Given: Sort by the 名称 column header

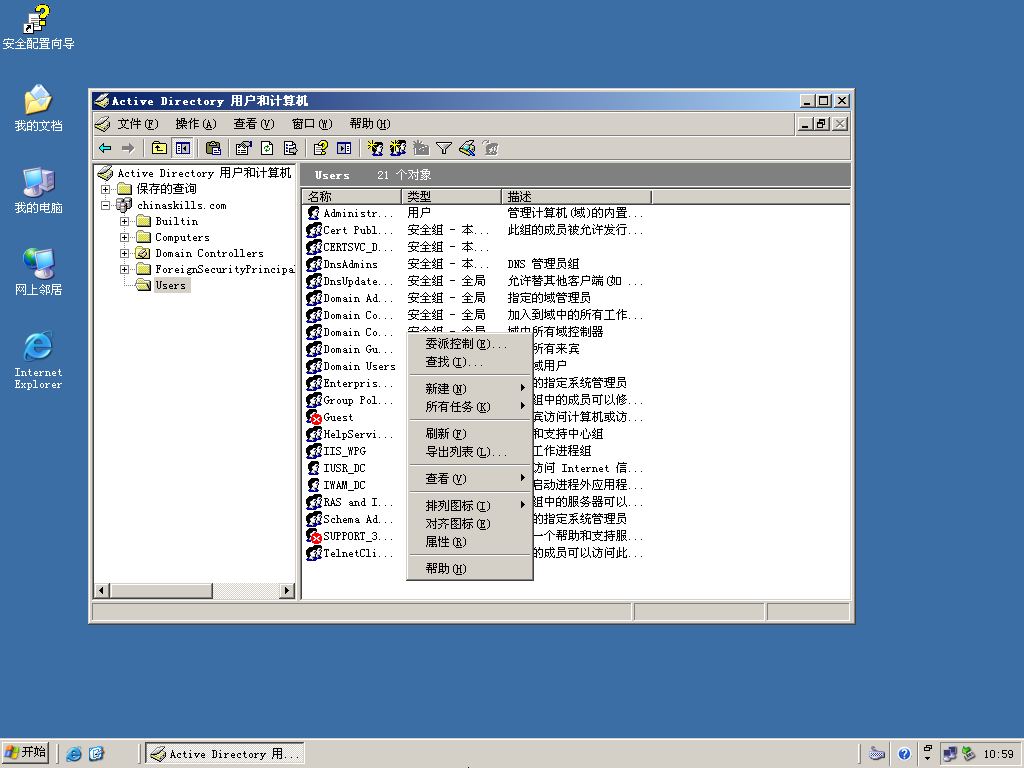Looking at the screenshot, I should [352, 197].
